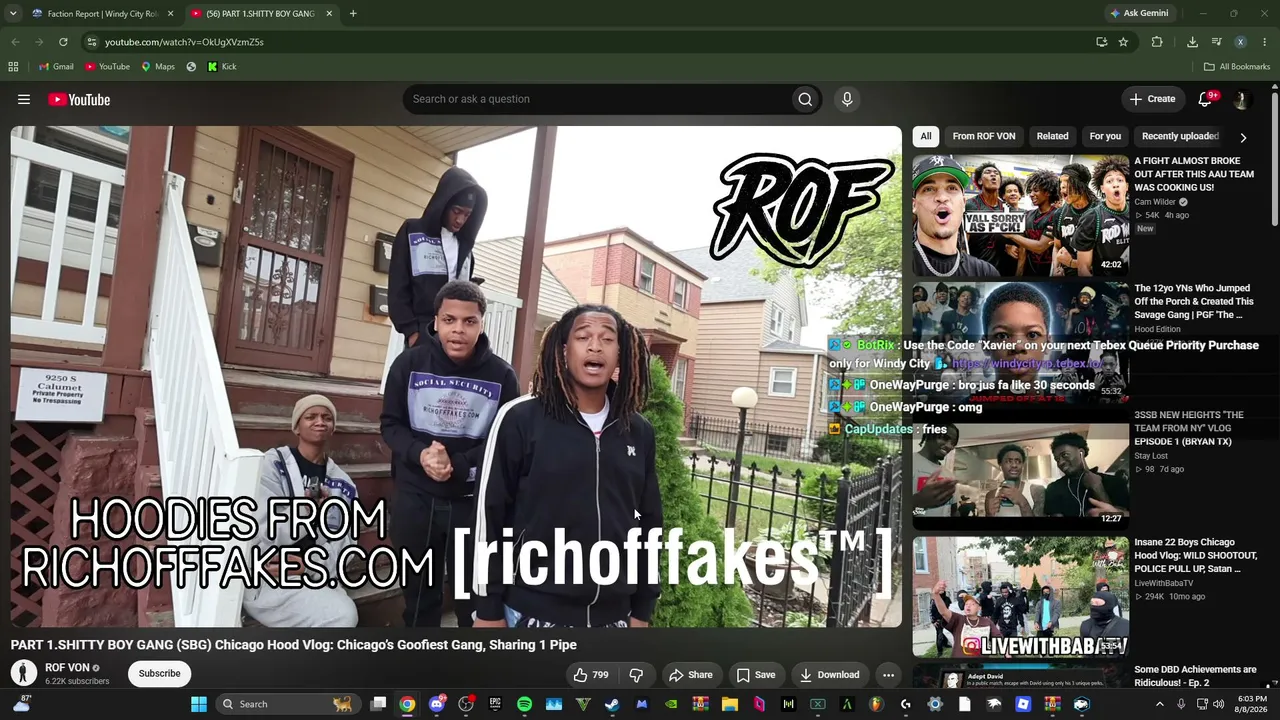Open the media controls icon in toolbar
This screenshot has height=720, width=1280.
pyautogui.click(x=1216, y=42)
